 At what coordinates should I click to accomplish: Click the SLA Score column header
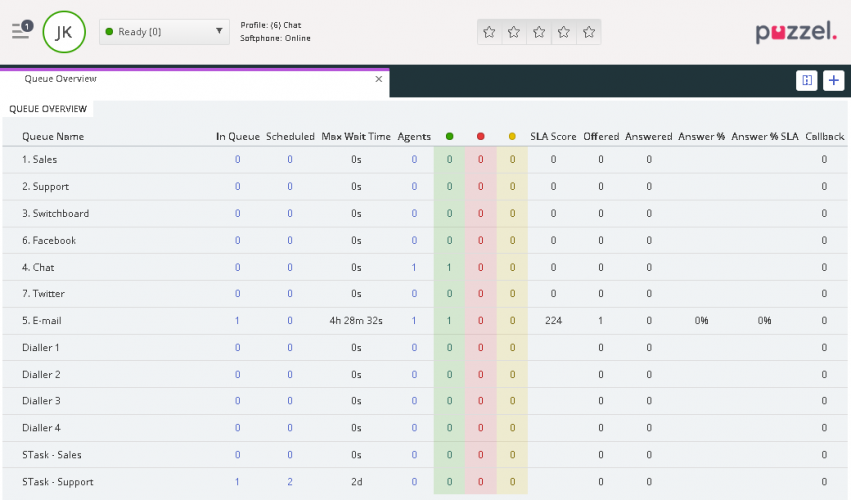pos(553,136)
